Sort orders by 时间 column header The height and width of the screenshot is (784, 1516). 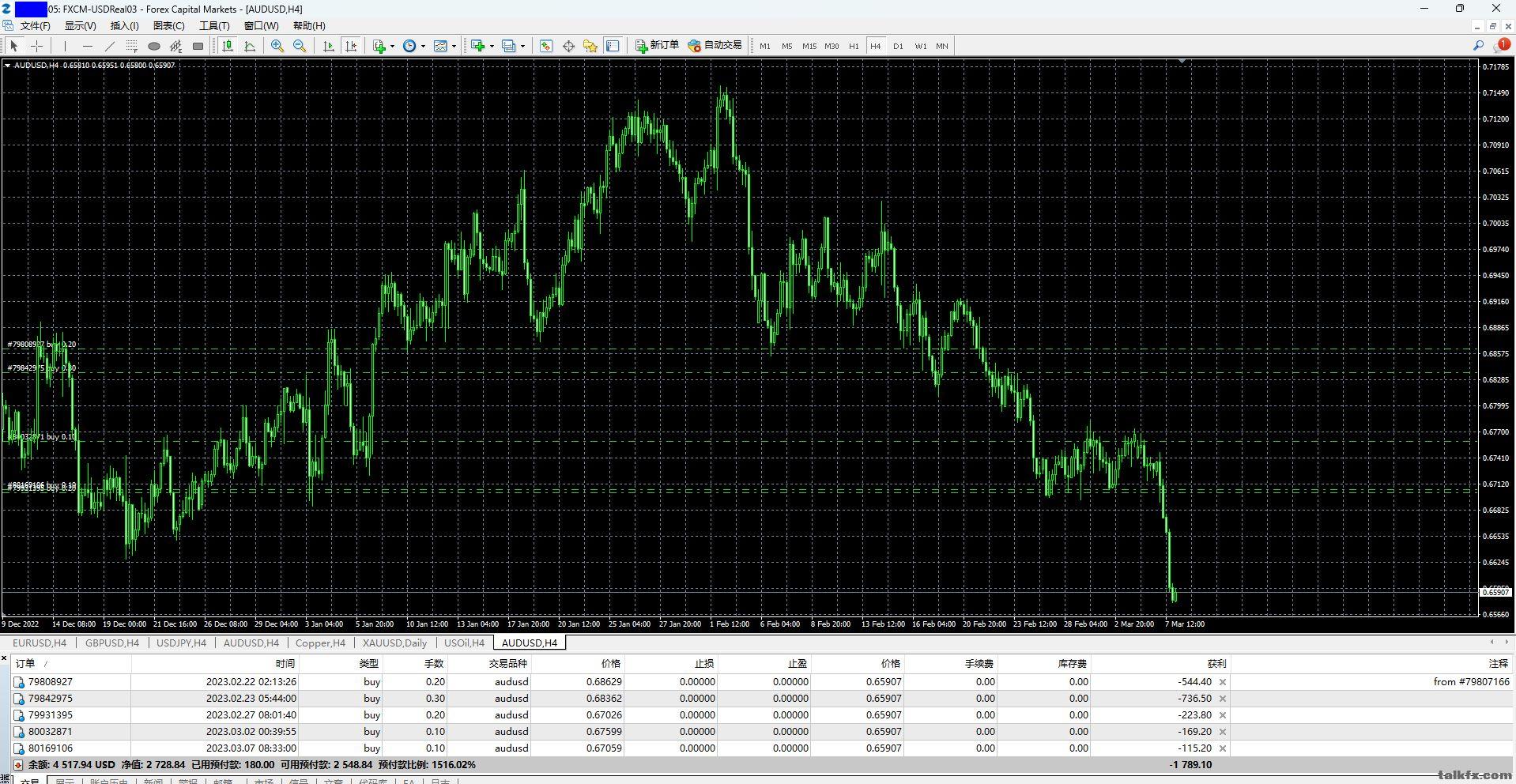pyautogui.click(x=285, y=664)
